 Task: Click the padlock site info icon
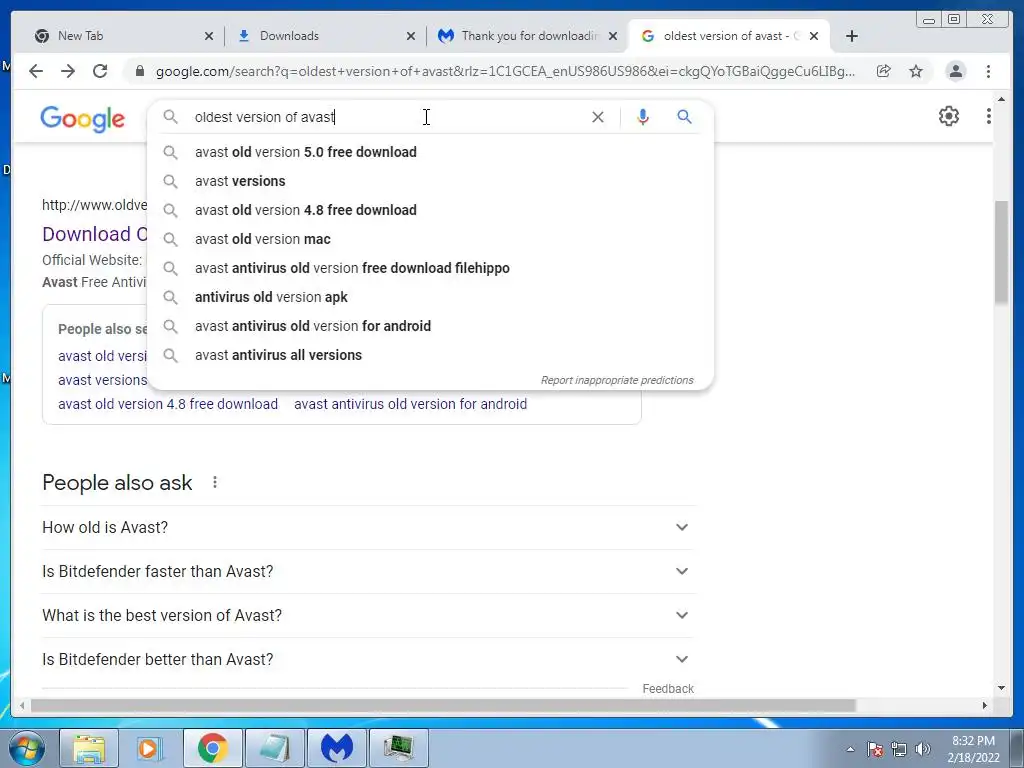[x=139, y=71]
